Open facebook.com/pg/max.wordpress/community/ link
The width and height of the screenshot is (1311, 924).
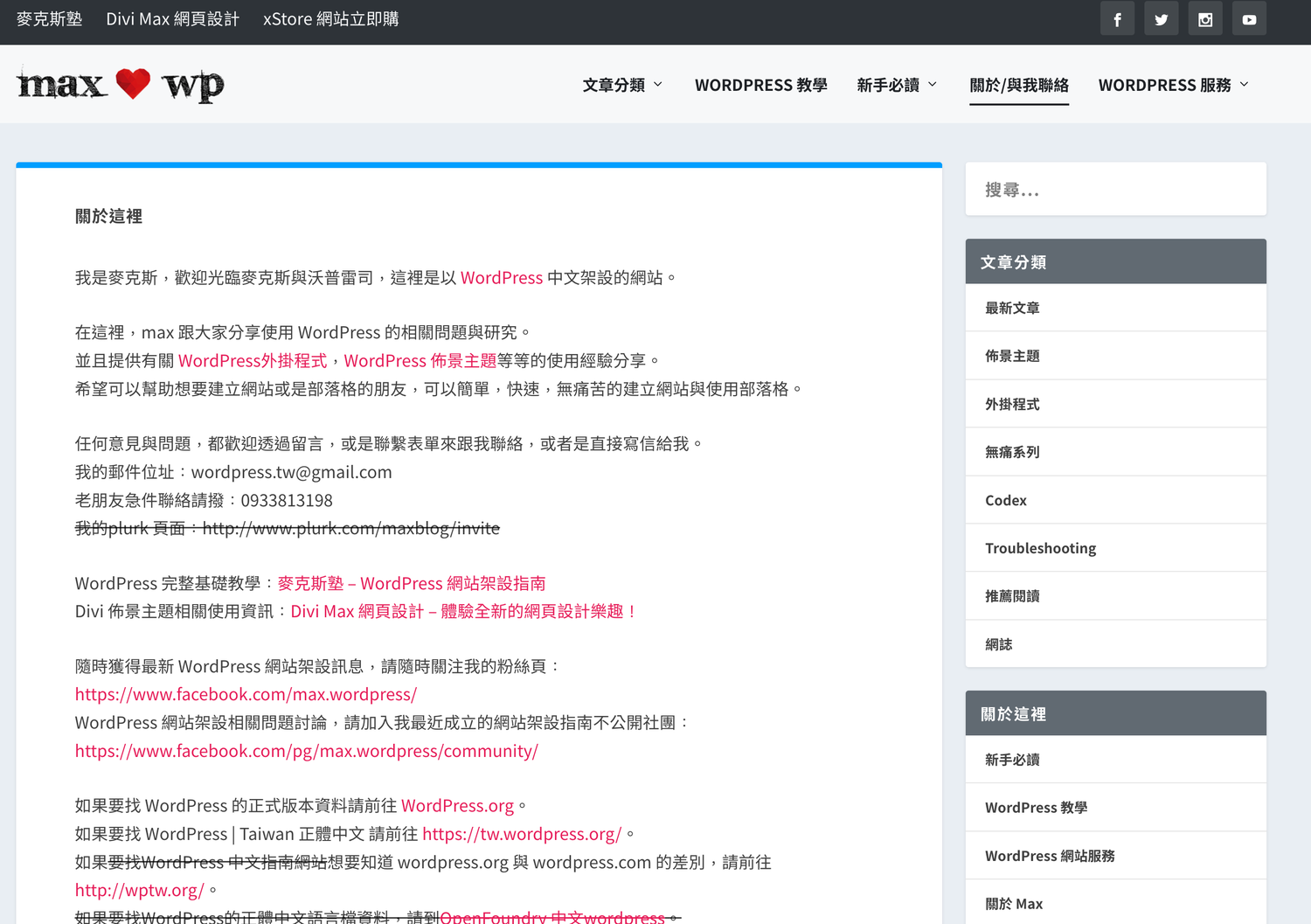pos(307,751)
